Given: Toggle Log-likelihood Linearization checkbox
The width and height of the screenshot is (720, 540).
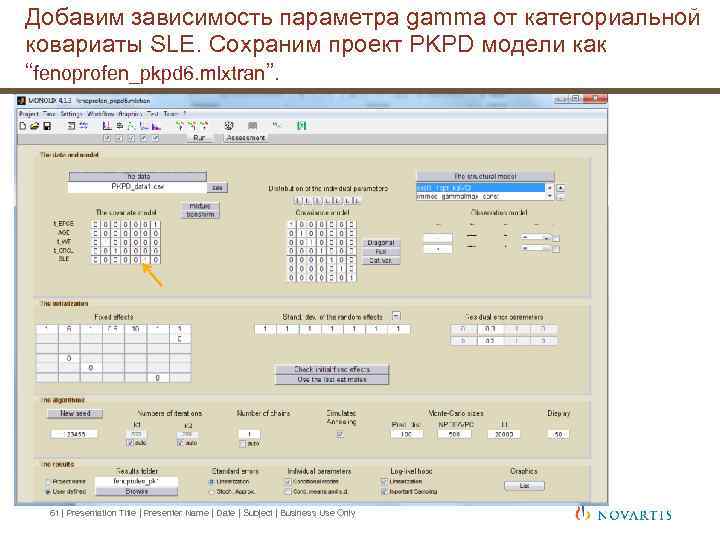Looking at the screenshot, I should point(384,482).
